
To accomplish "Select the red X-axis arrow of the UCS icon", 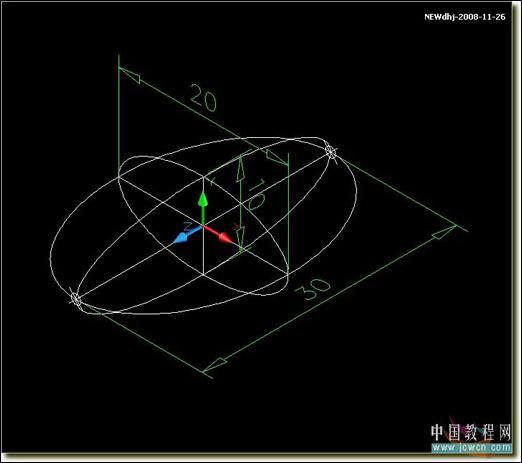I will (x=217, y=234).
